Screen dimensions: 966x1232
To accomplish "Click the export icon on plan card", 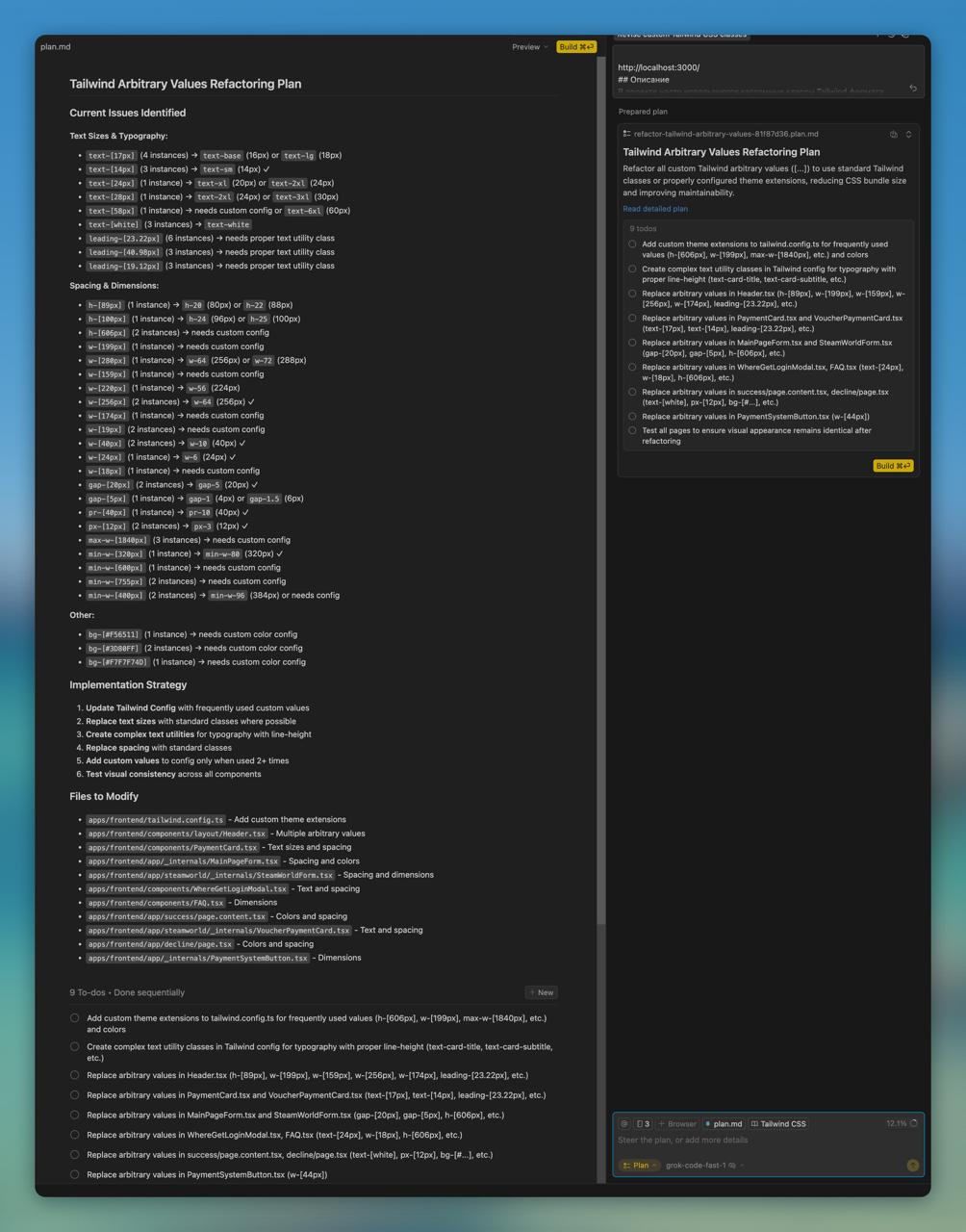I will pyautogui.click(x=894, y=135).
